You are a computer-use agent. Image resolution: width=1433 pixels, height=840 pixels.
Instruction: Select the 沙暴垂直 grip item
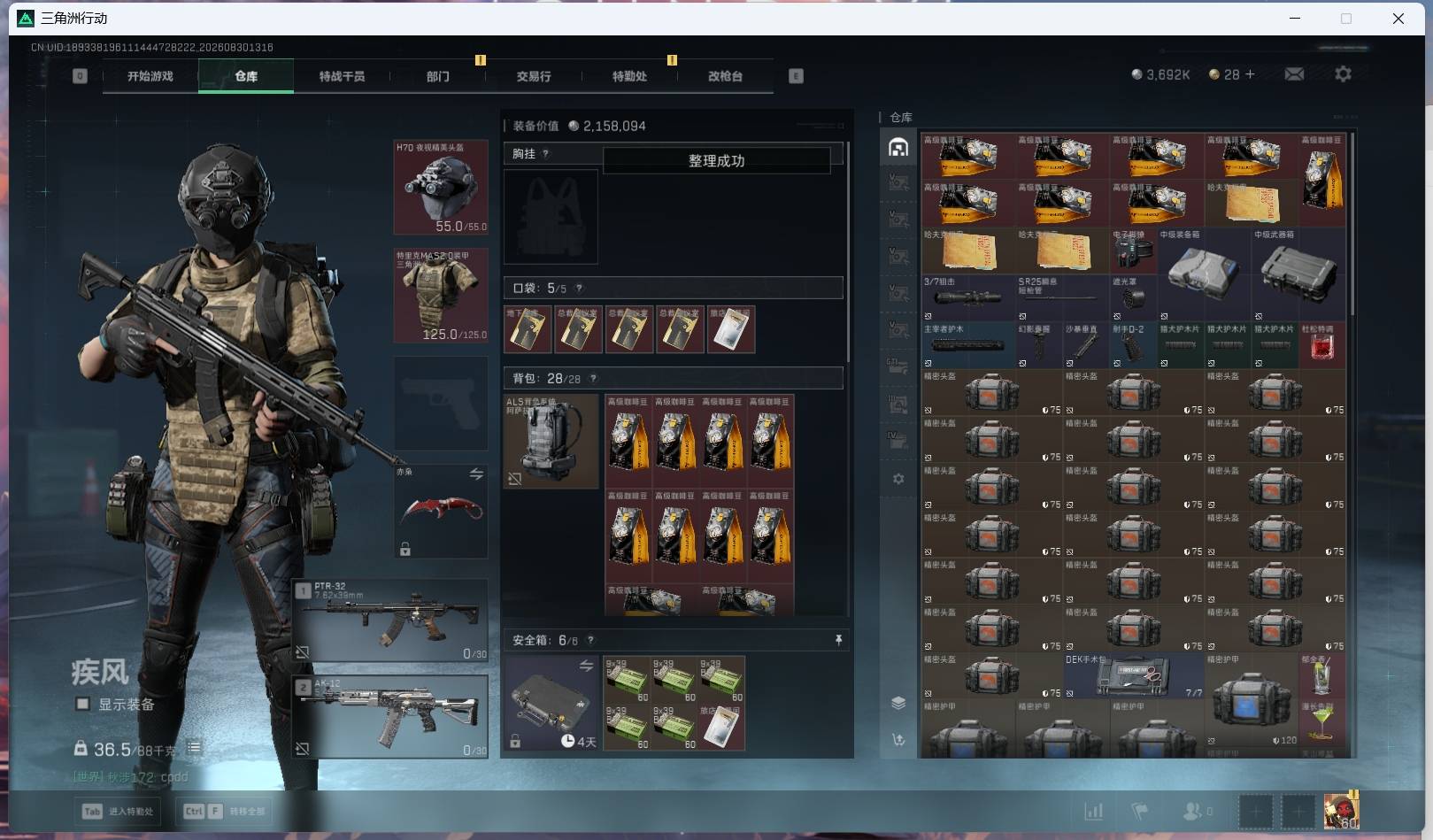[x=1086, y=345]
